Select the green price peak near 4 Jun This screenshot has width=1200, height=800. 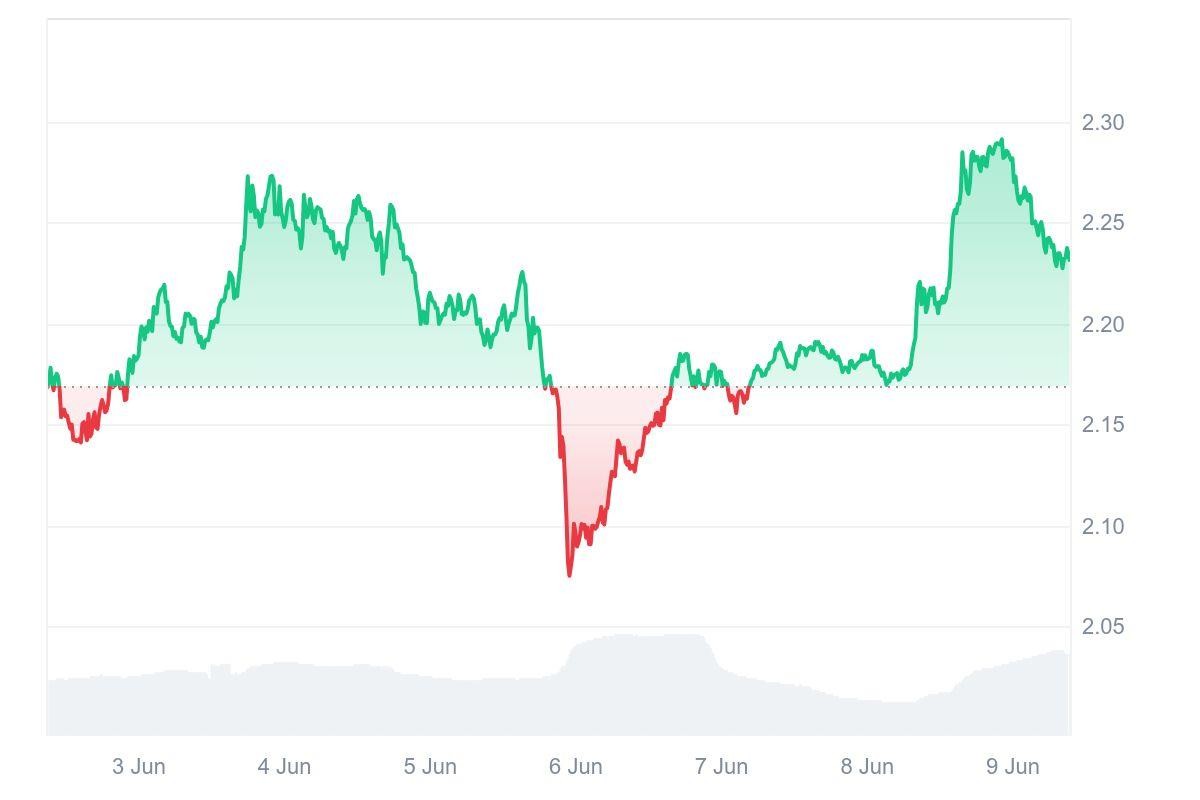(247, 178)
